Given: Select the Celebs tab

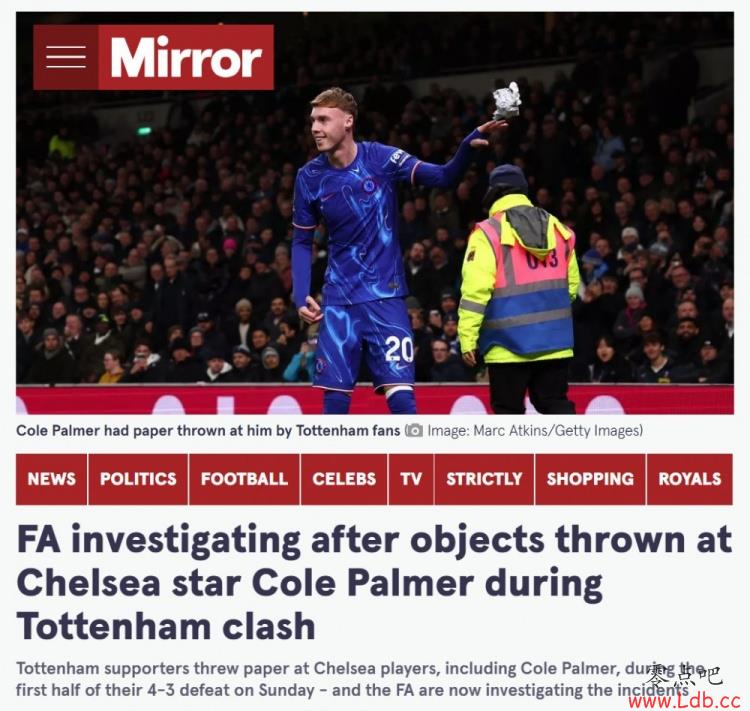Looking at the screenshot, I should pos(344,479).
